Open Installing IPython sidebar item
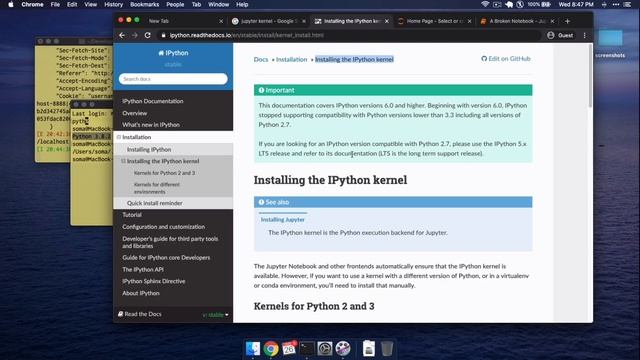 click(149, 150)
